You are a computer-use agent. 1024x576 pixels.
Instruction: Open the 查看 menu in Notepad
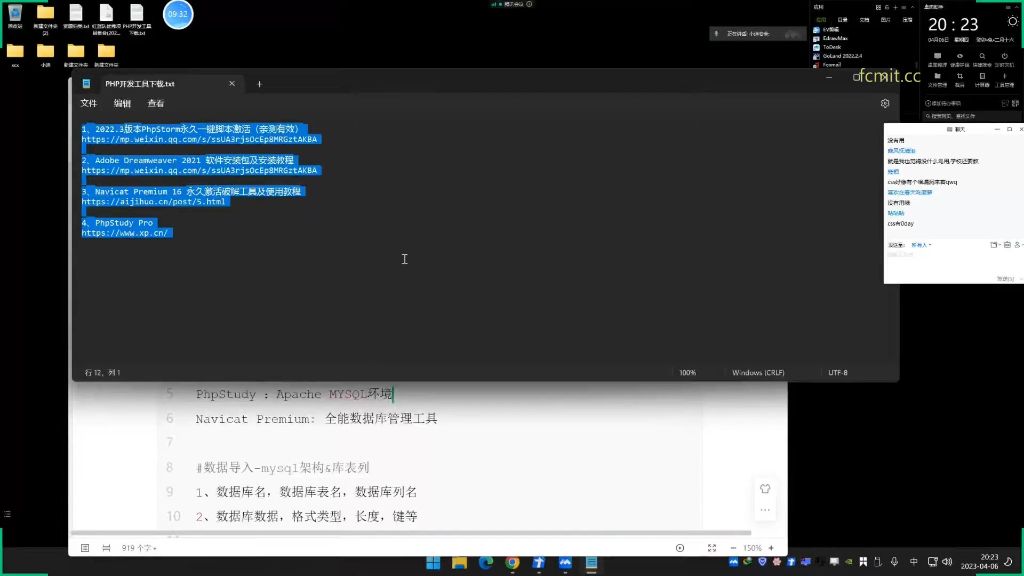tap(155, 103)
